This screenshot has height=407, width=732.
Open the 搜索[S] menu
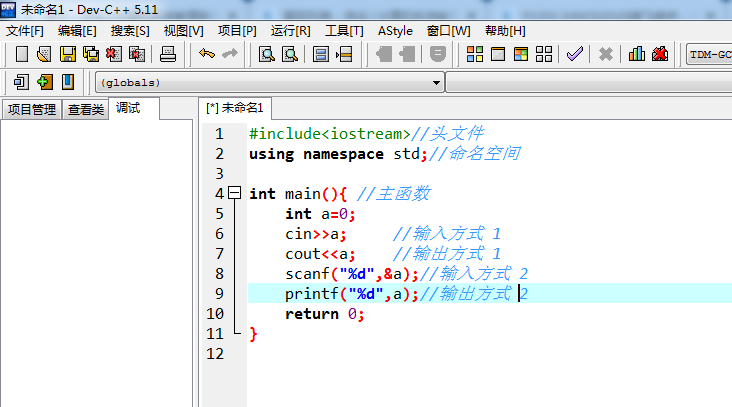pos(130,31)
